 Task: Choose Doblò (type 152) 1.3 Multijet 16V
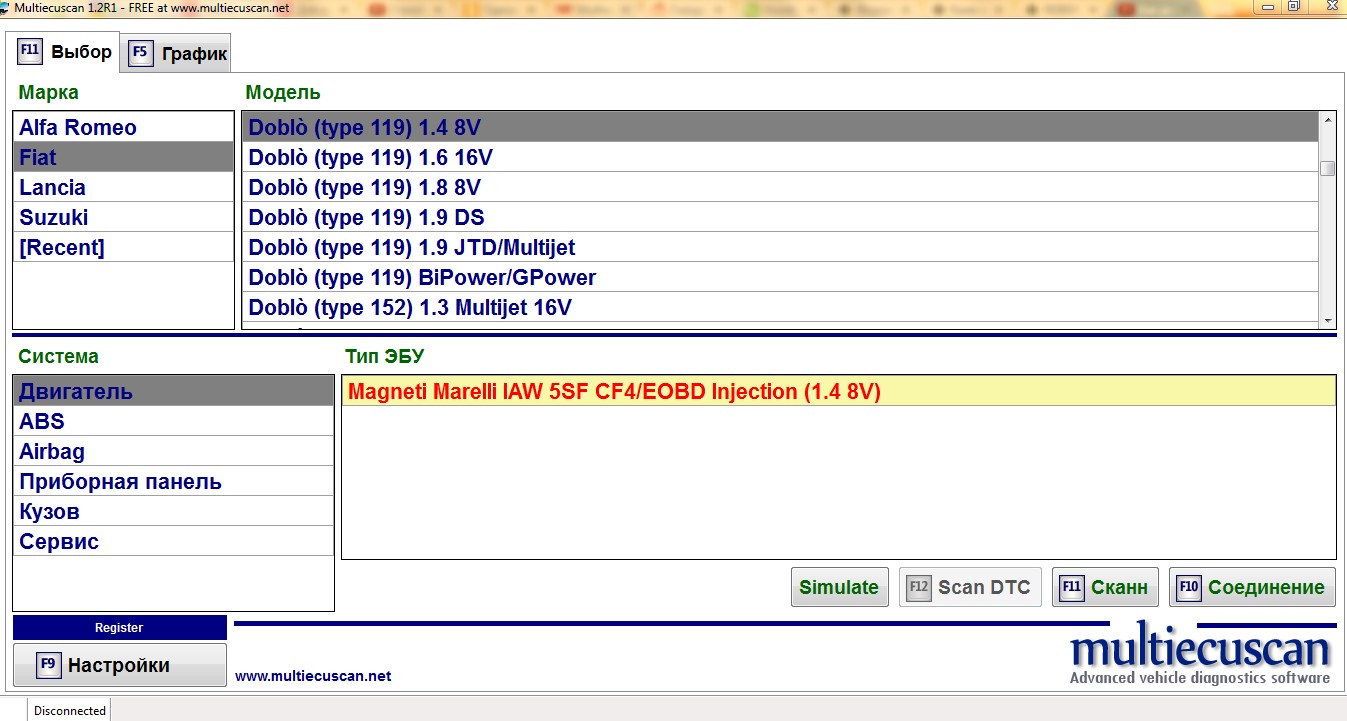[409, 308]
